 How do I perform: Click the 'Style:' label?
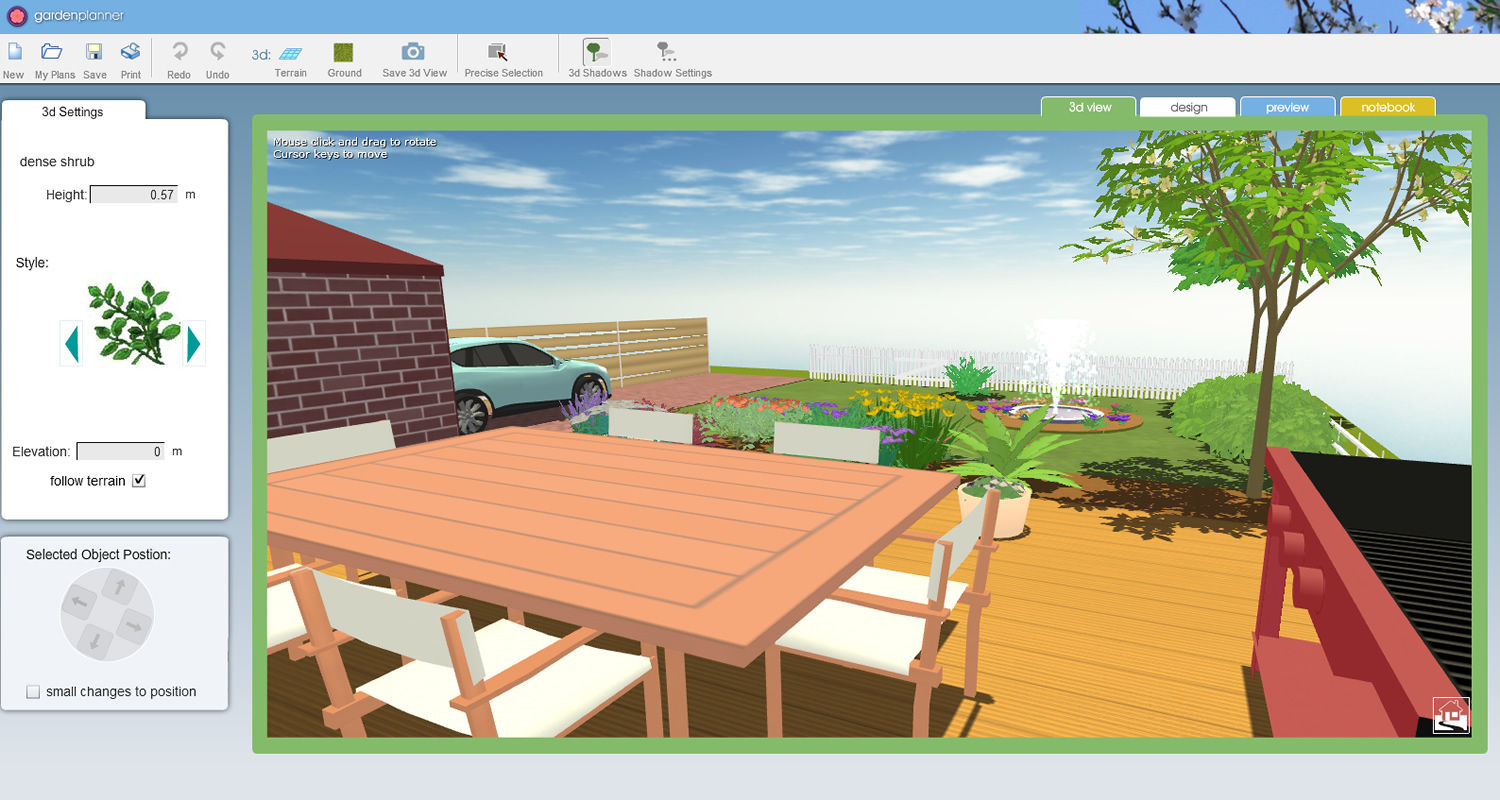point(32,263)
